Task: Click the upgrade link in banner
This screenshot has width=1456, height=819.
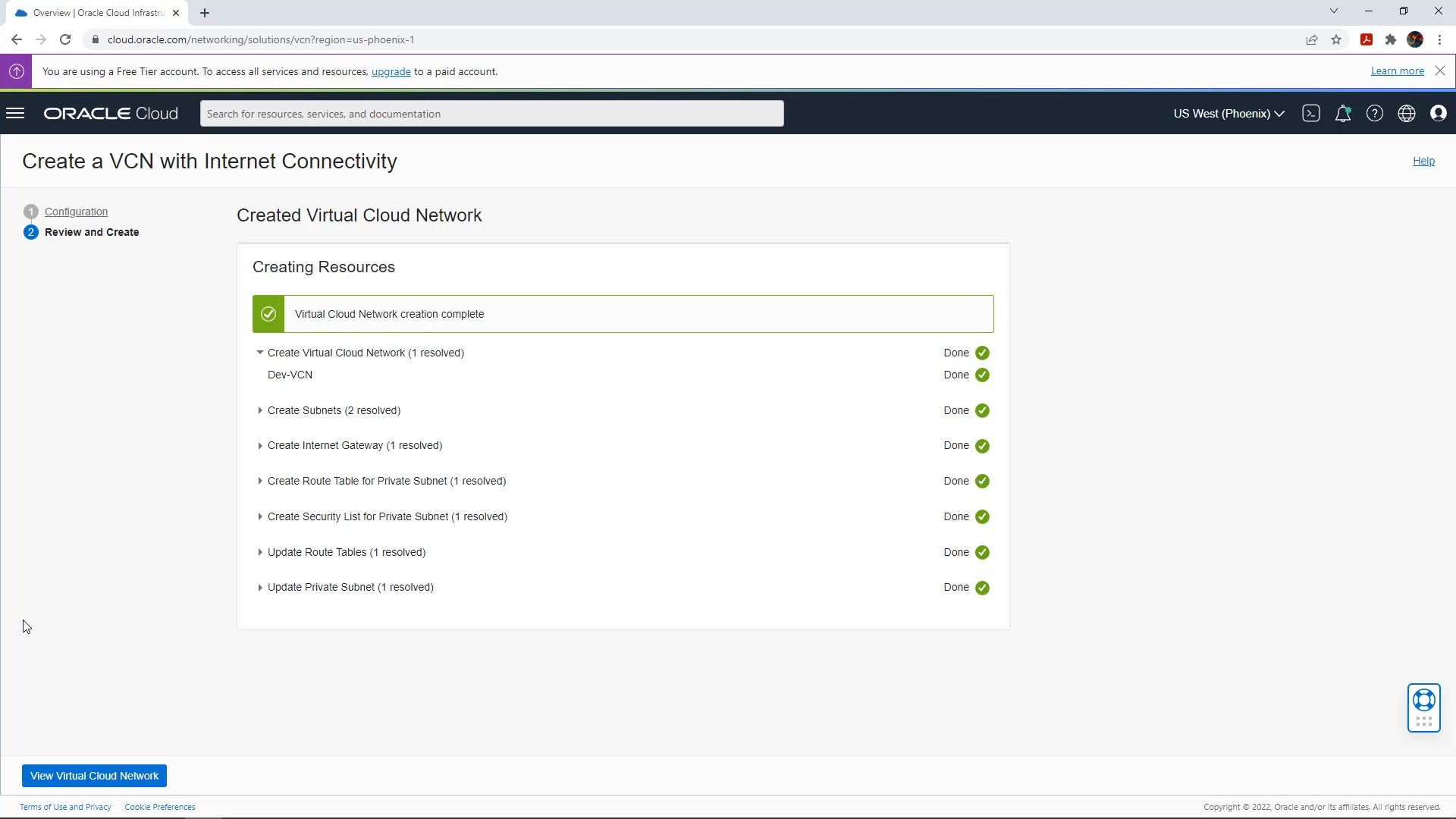Action: click(391, 71)
